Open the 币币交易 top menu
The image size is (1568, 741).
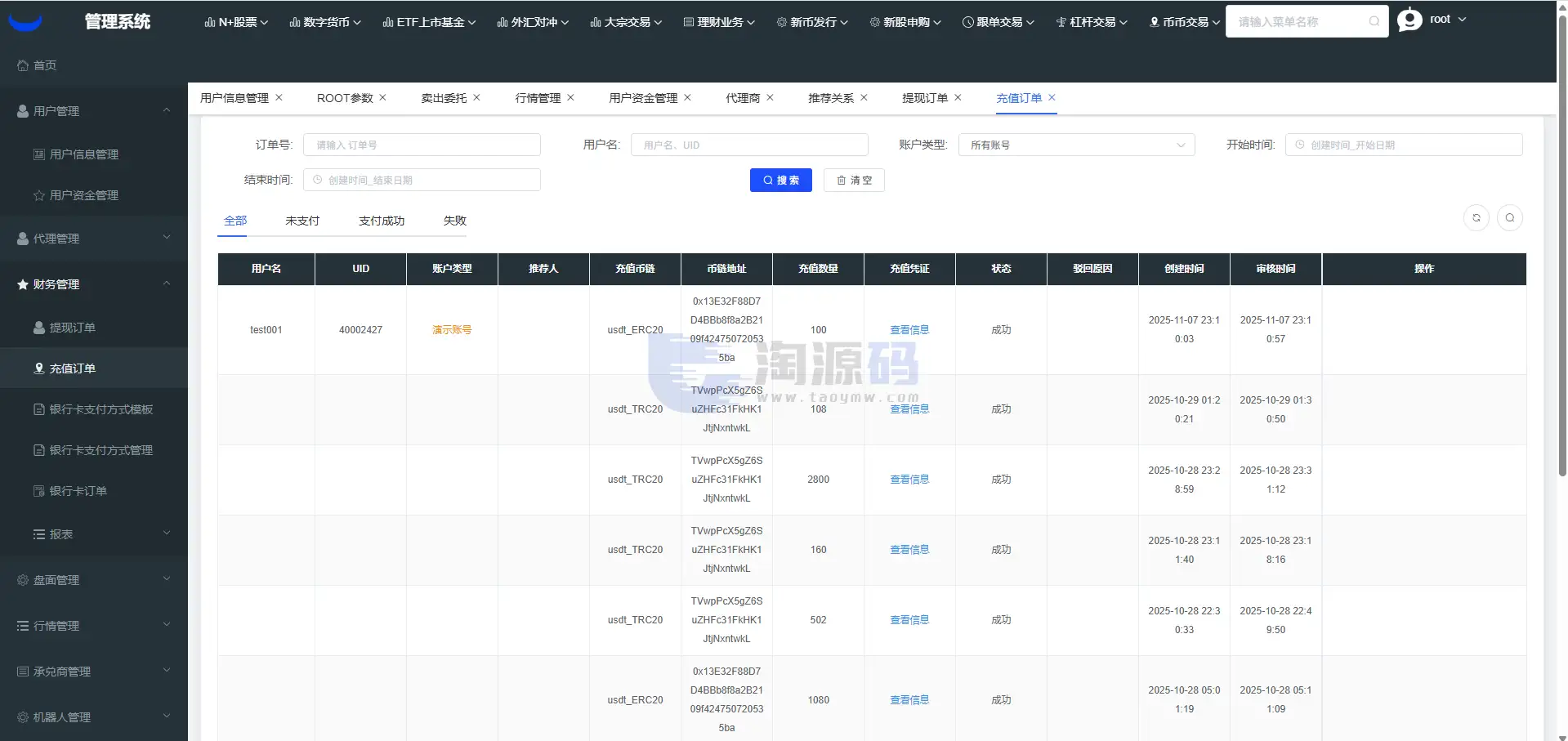[1185, 22]
